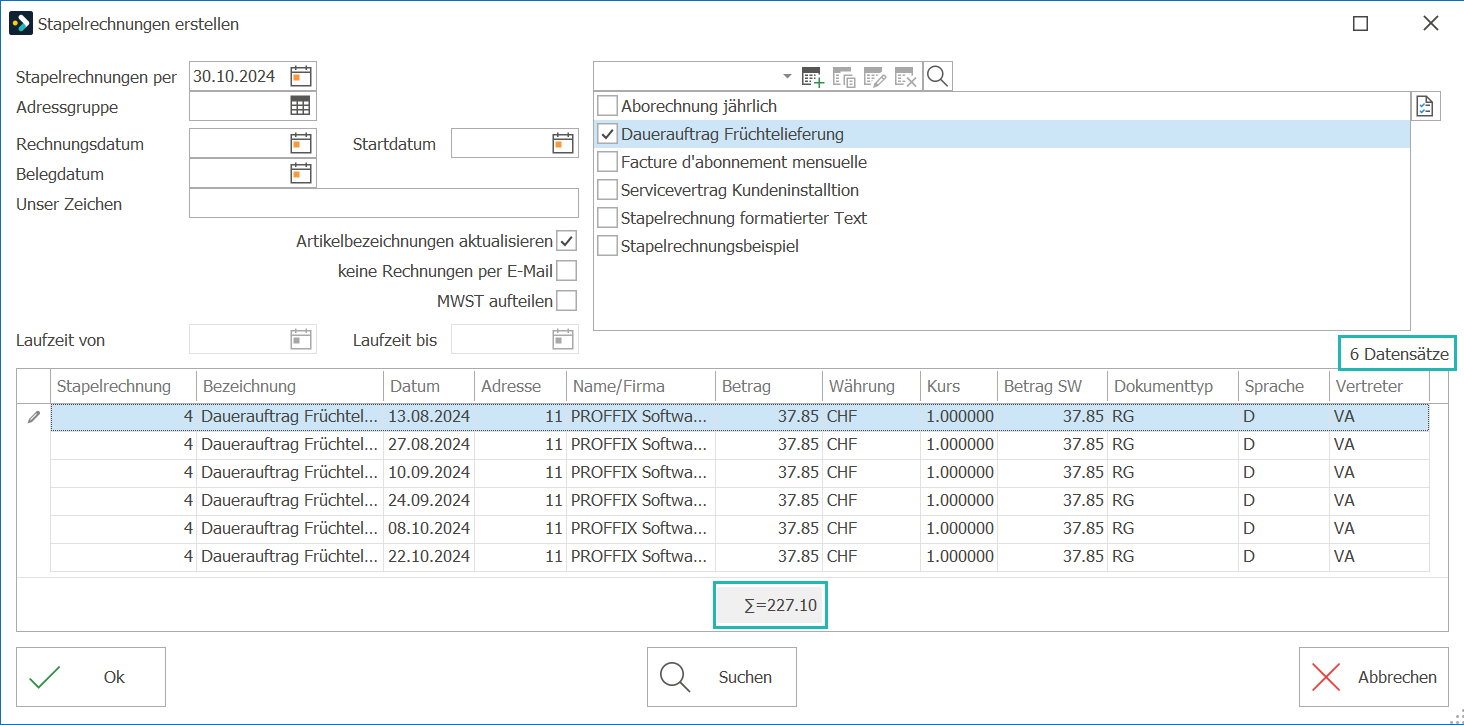The image size is (1464, 725).
Task: Check Facture d'abonnement mensuelle
Action: point(607,162)
